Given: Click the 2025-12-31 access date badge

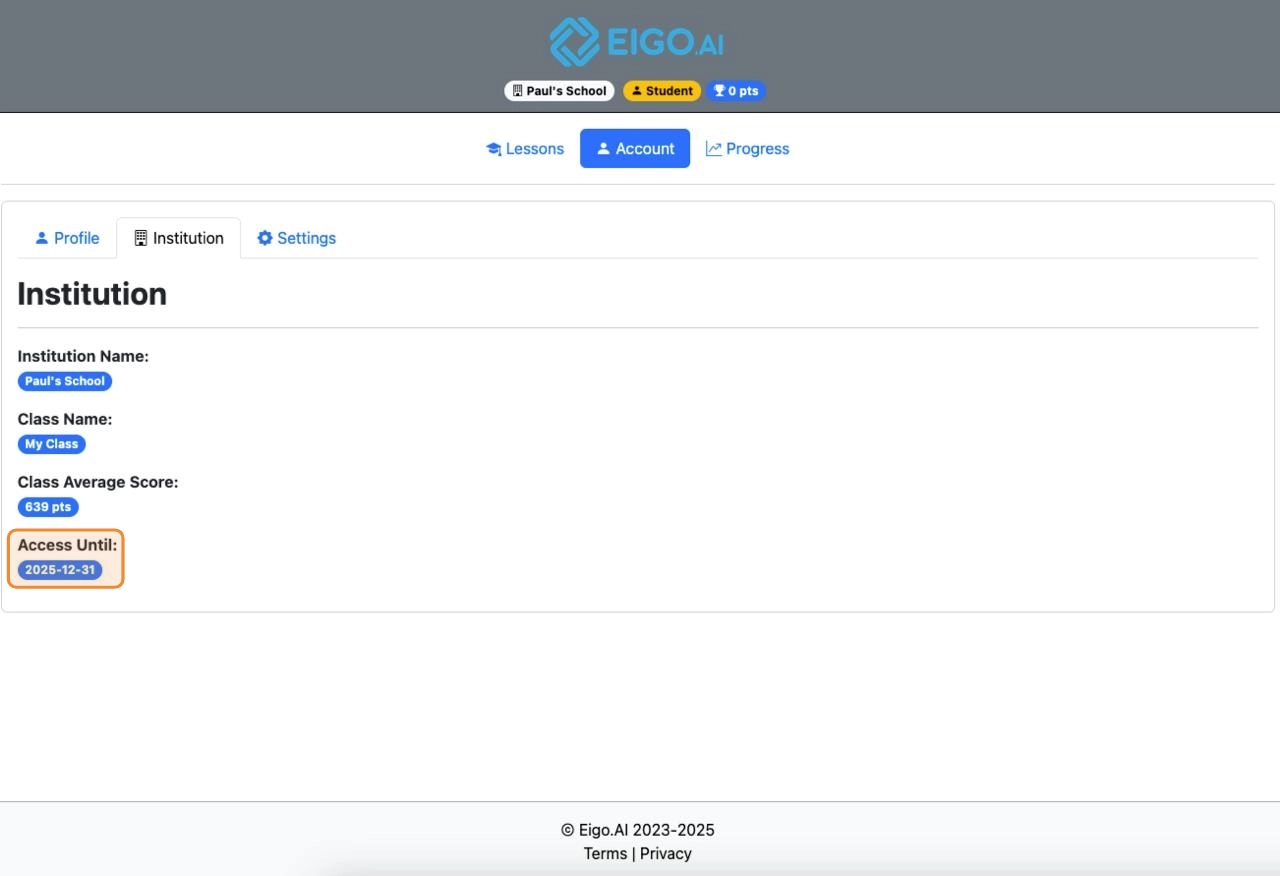Looking at the screenshot, I should 60,570.
